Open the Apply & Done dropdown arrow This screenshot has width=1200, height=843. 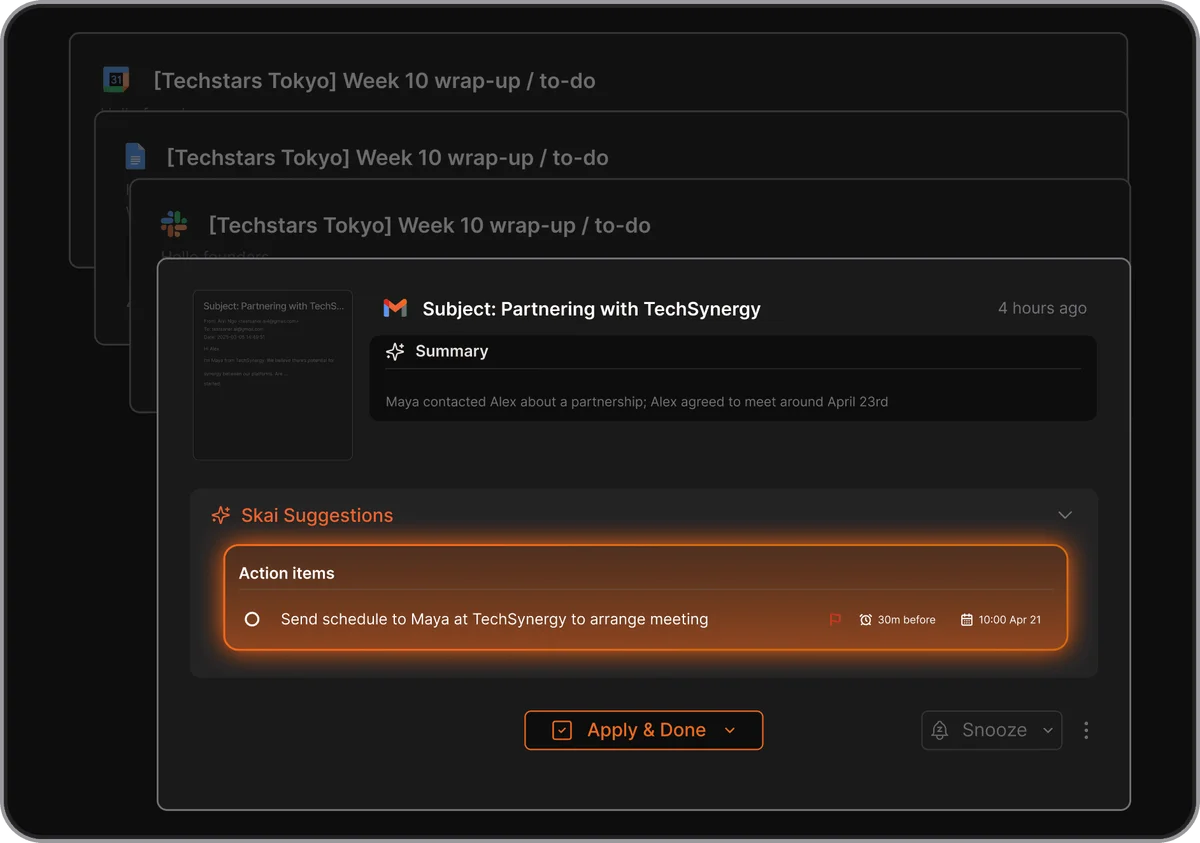[x=729, y=730]
